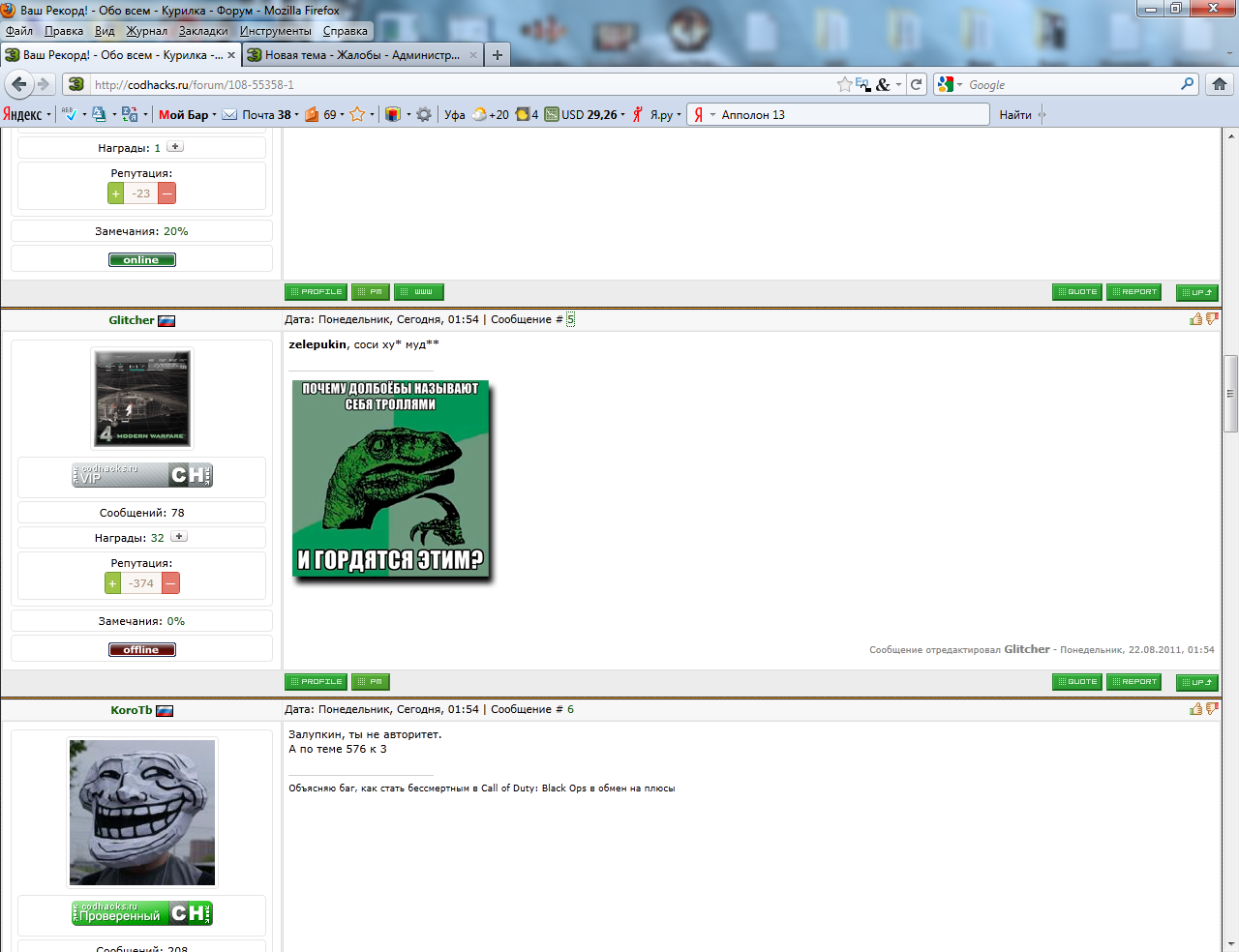Click thumbs up on message #6
The width and height of the screenshot is (1239, 952).
(x=1195, y=708)
